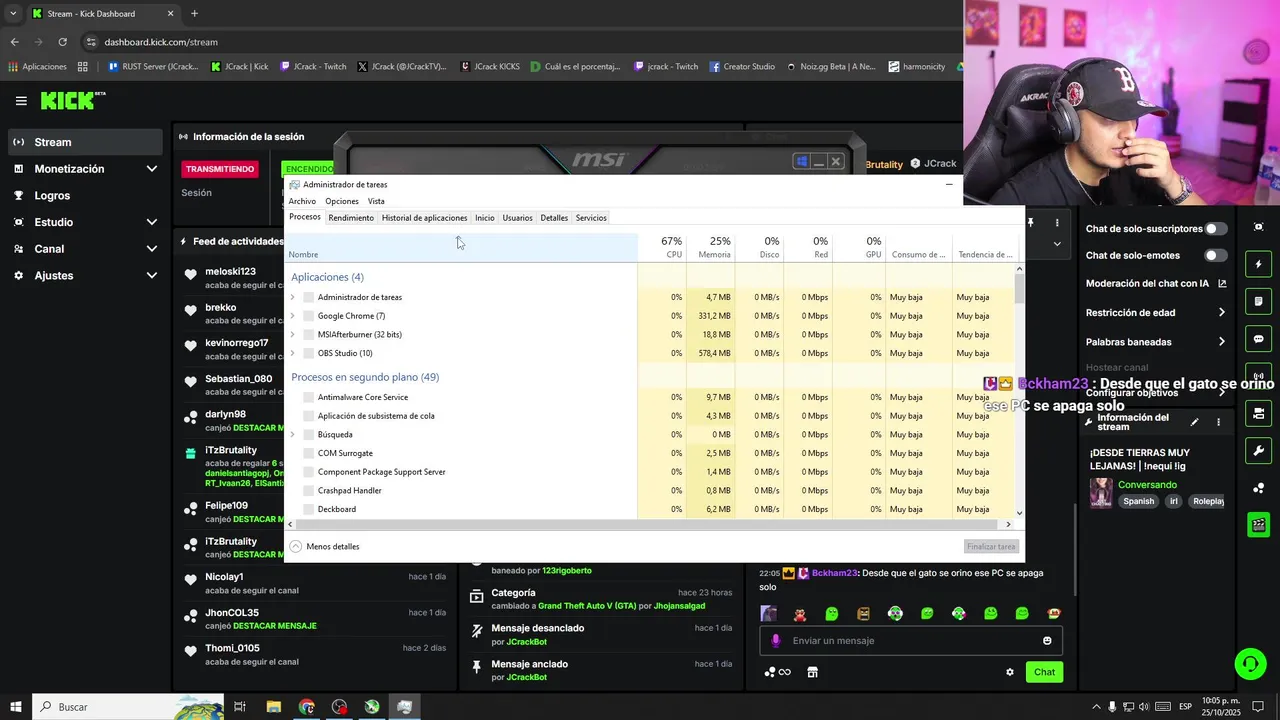The image size is (1280, 720).
Task: Select Stream in the Kick sidebar
Action: 85,142
